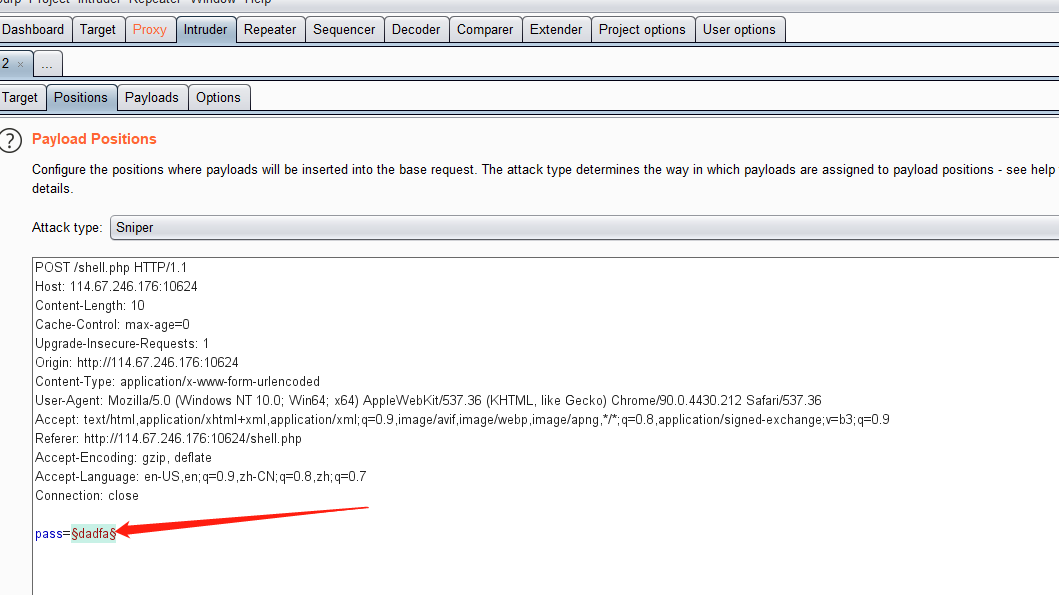Open the Decoder tab
This screenshot has height=595, width=1059.
(x=416, y=30)
